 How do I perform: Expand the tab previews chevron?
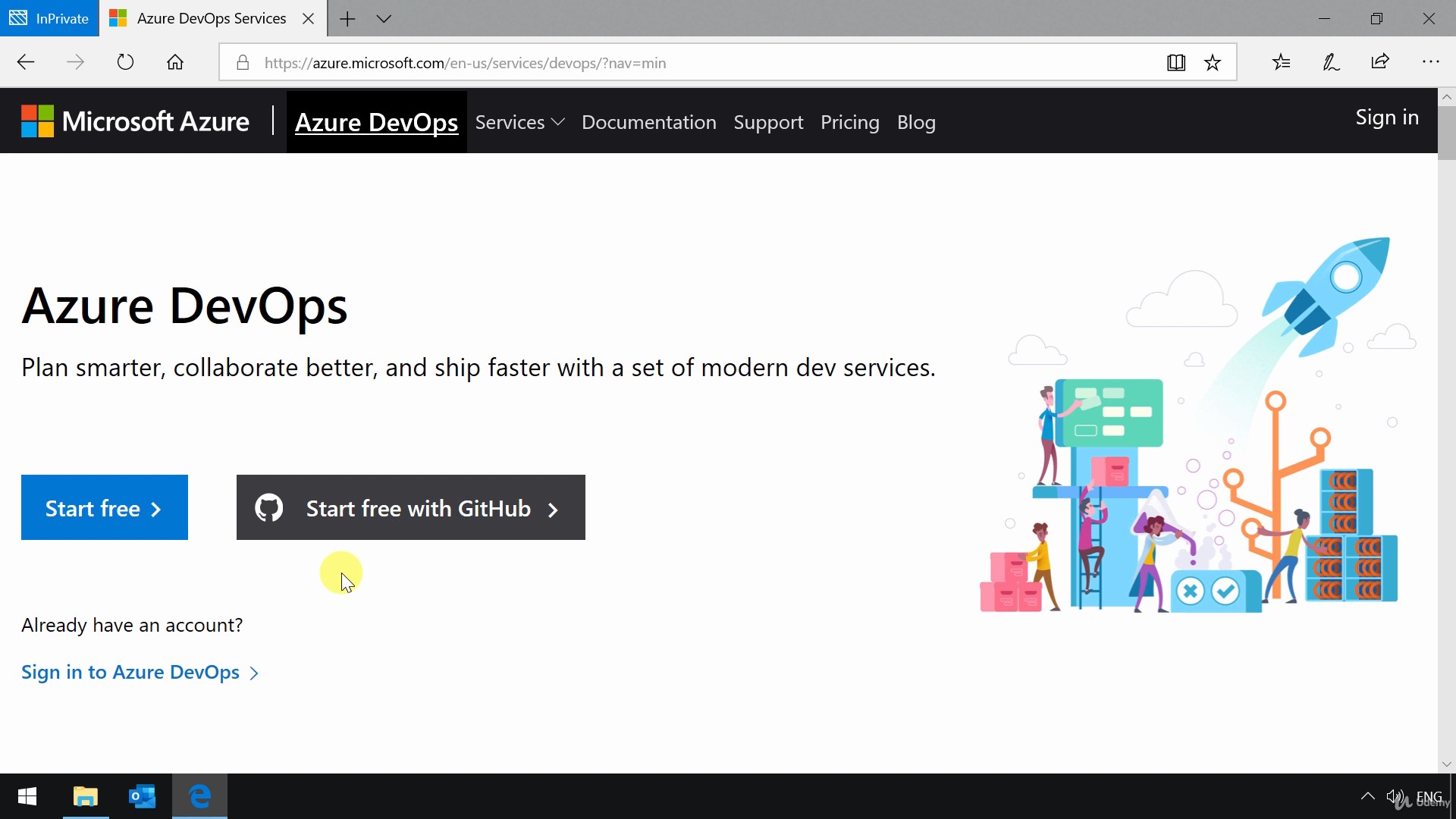[384, 19]
